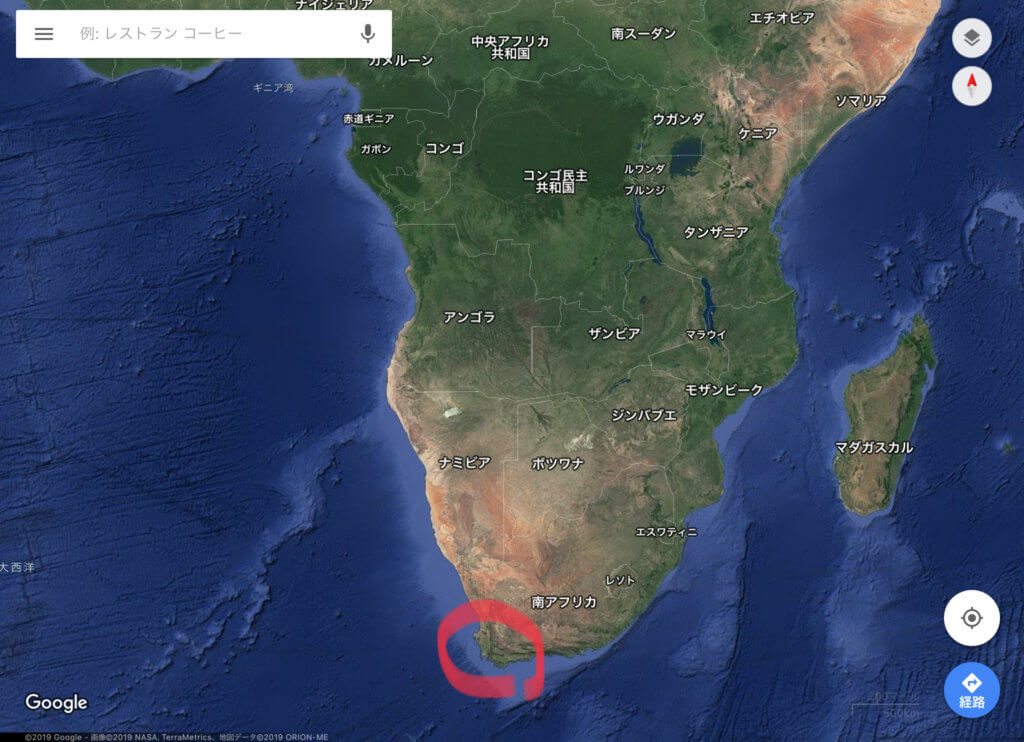
Task: Open the hamburger menu
Action: click(x=44, y=34)
